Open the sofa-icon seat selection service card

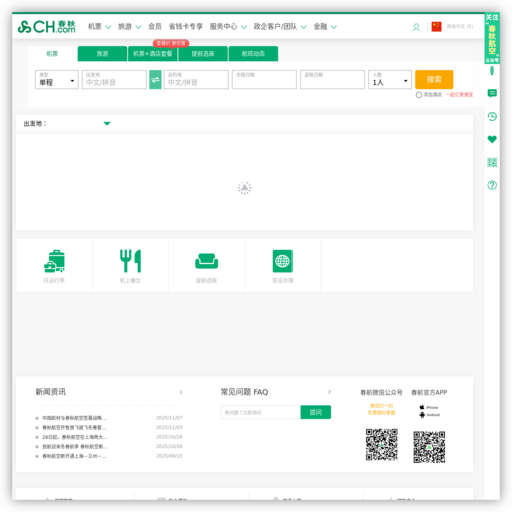207,266
